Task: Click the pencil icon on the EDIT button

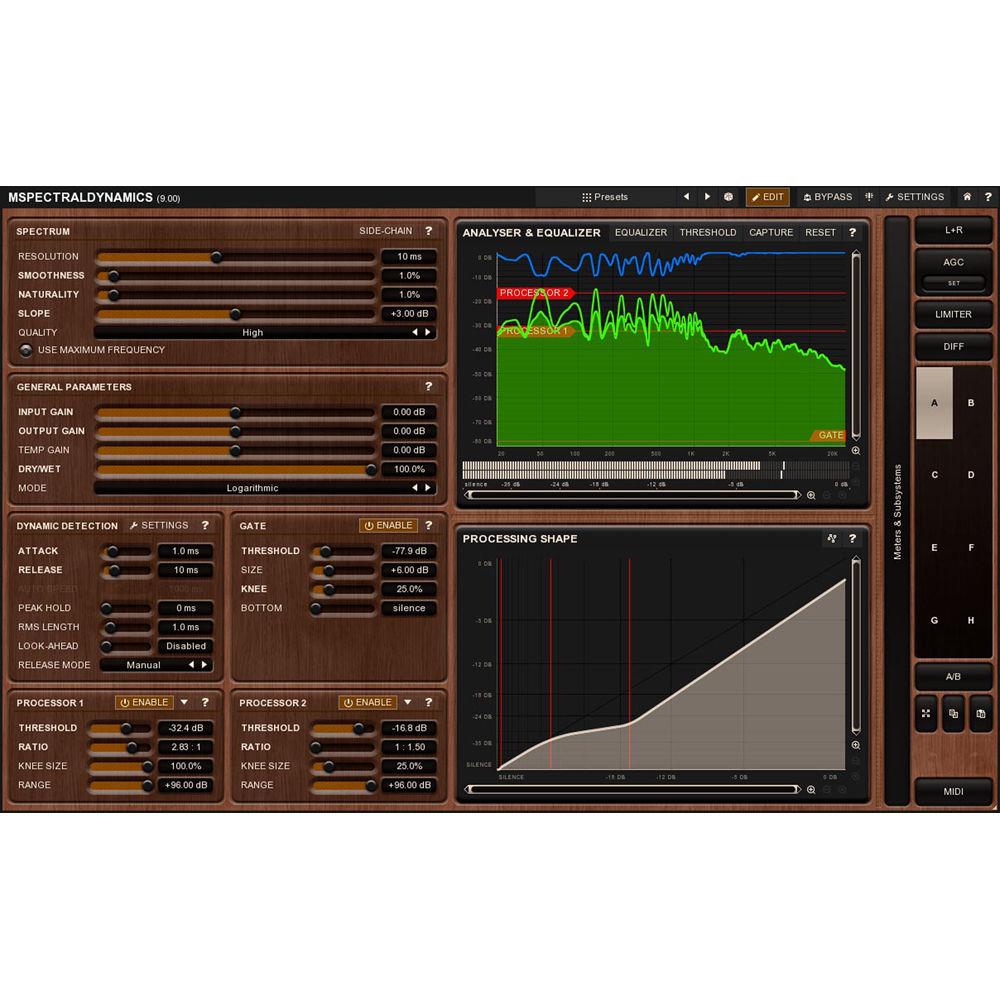Action: (x=757, y=197)
